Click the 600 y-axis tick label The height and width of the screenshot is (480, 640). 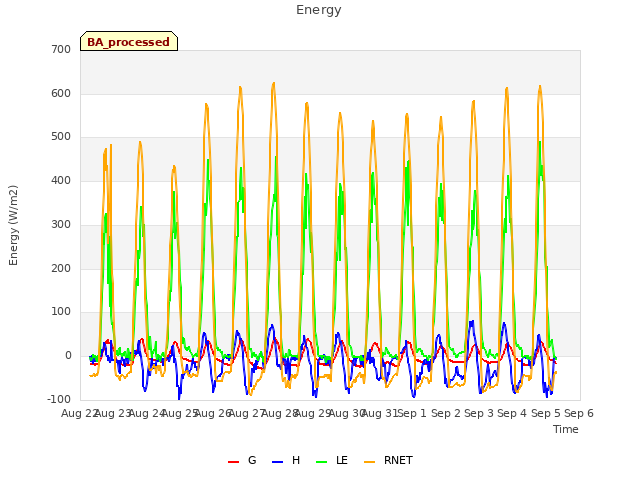61,93
